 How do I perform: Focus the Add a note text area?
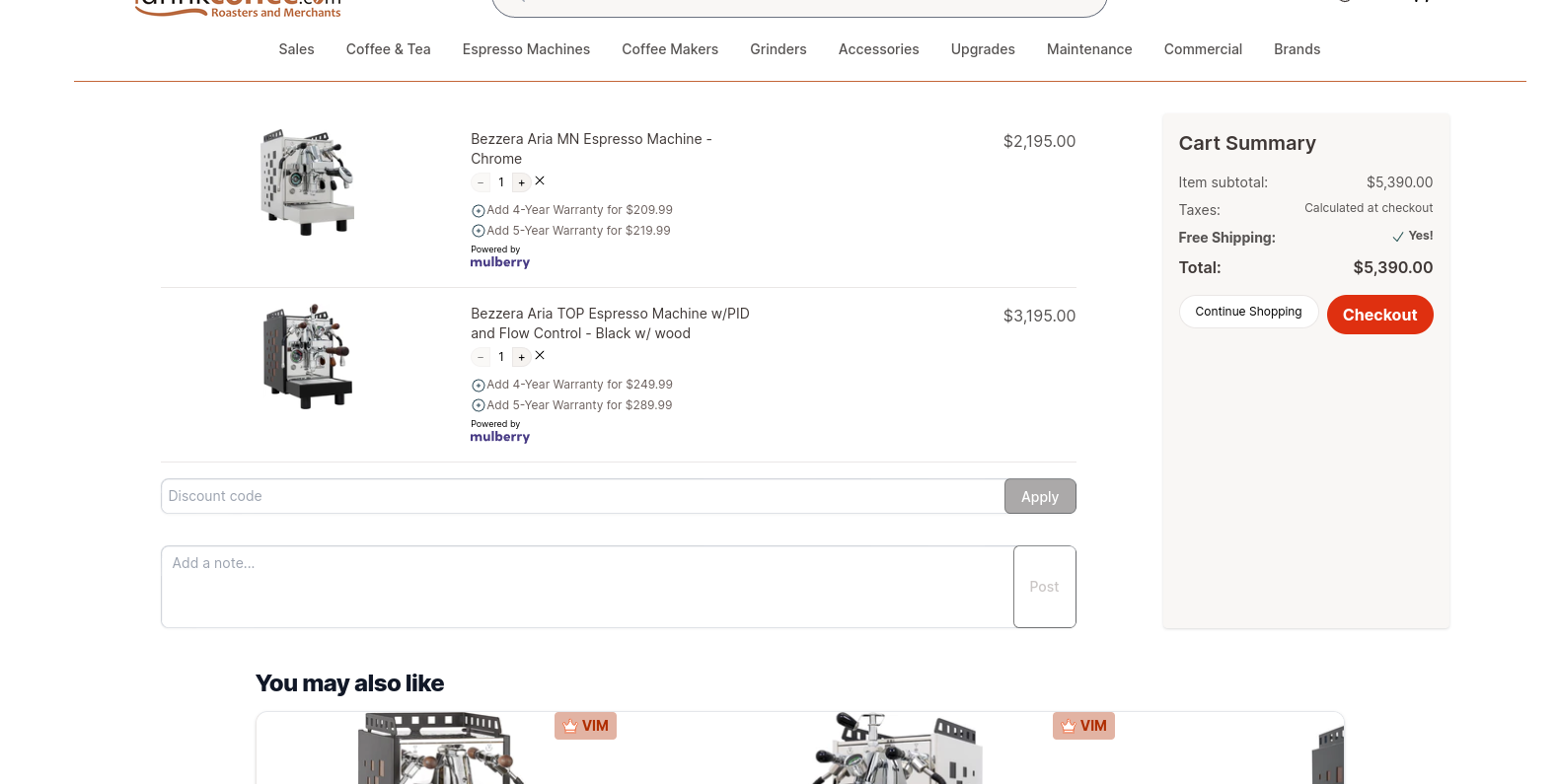pos(587,587)
